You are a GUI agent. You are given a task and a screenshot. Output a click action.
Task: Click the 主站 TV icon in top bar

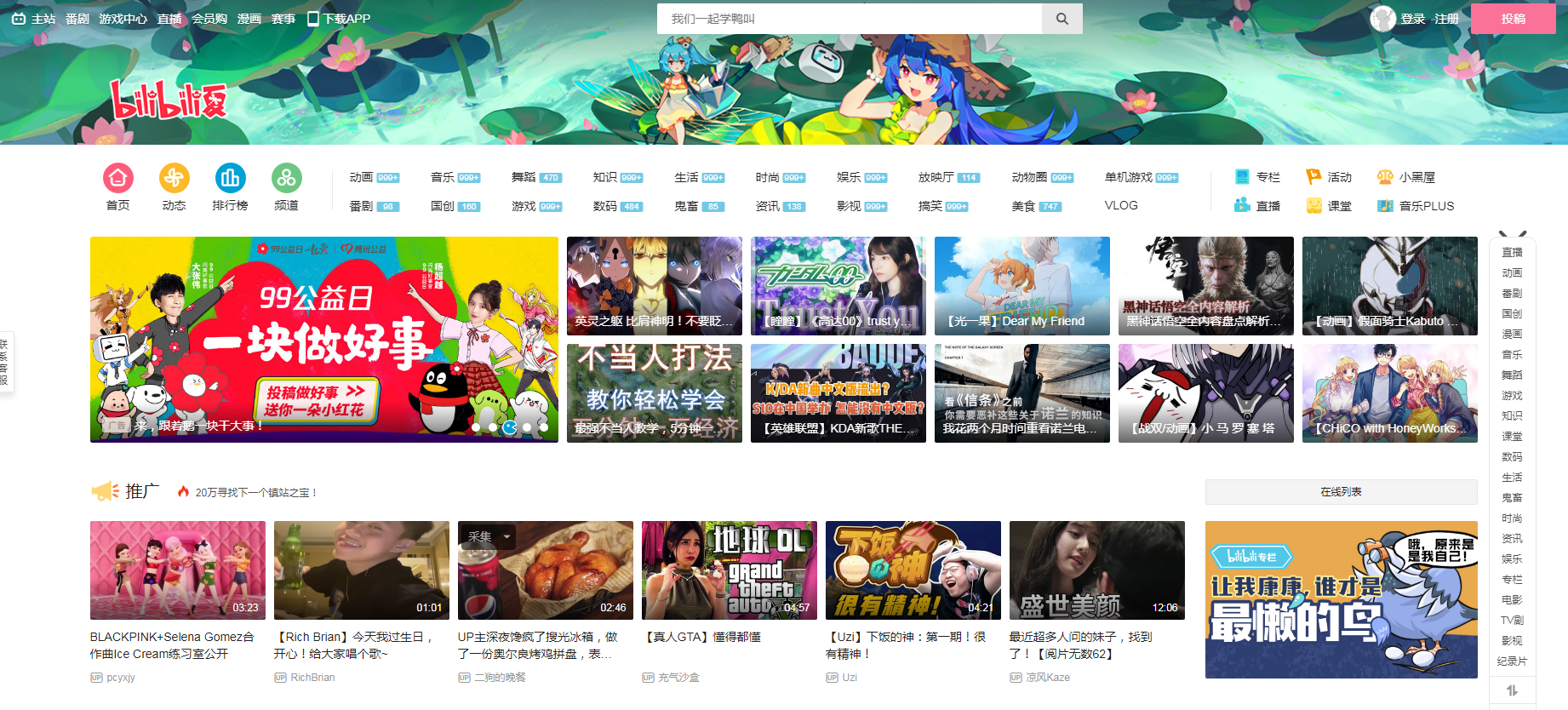(19, 18)
